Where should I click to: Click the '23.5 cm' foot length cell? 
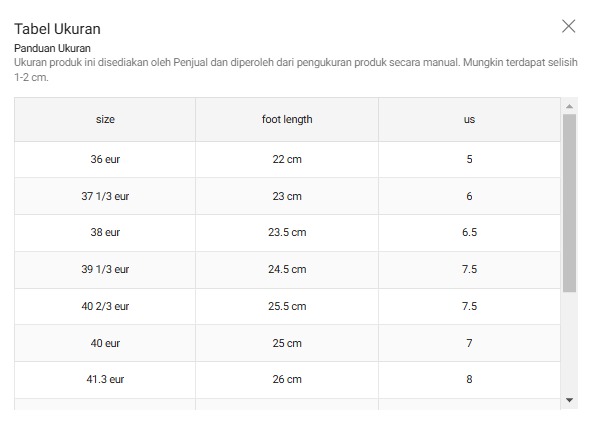(287, 233)
